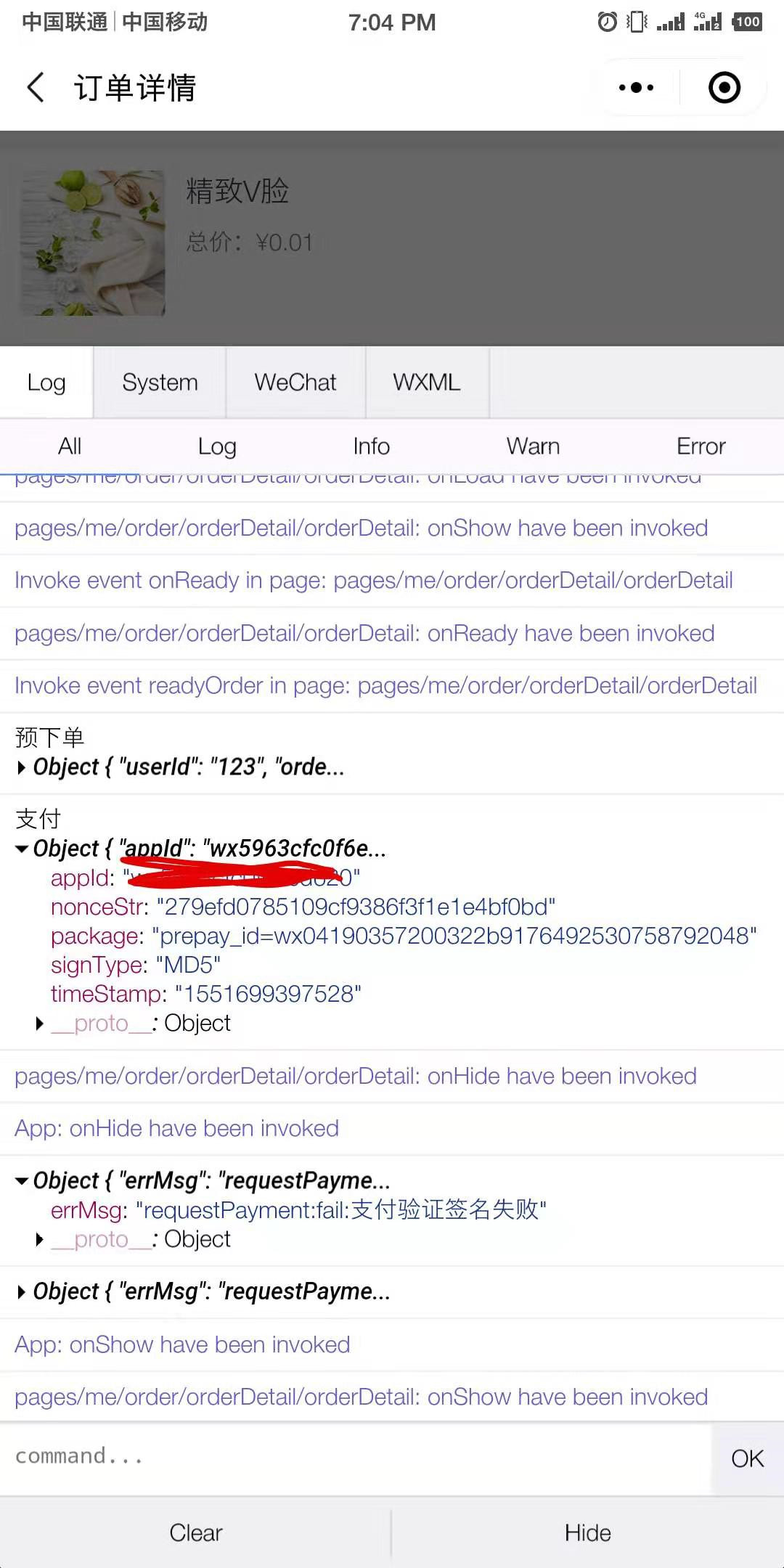This screenshot has width=784, height=1568.
Task: Tap the mini program close circle icon
Action: 724,88
